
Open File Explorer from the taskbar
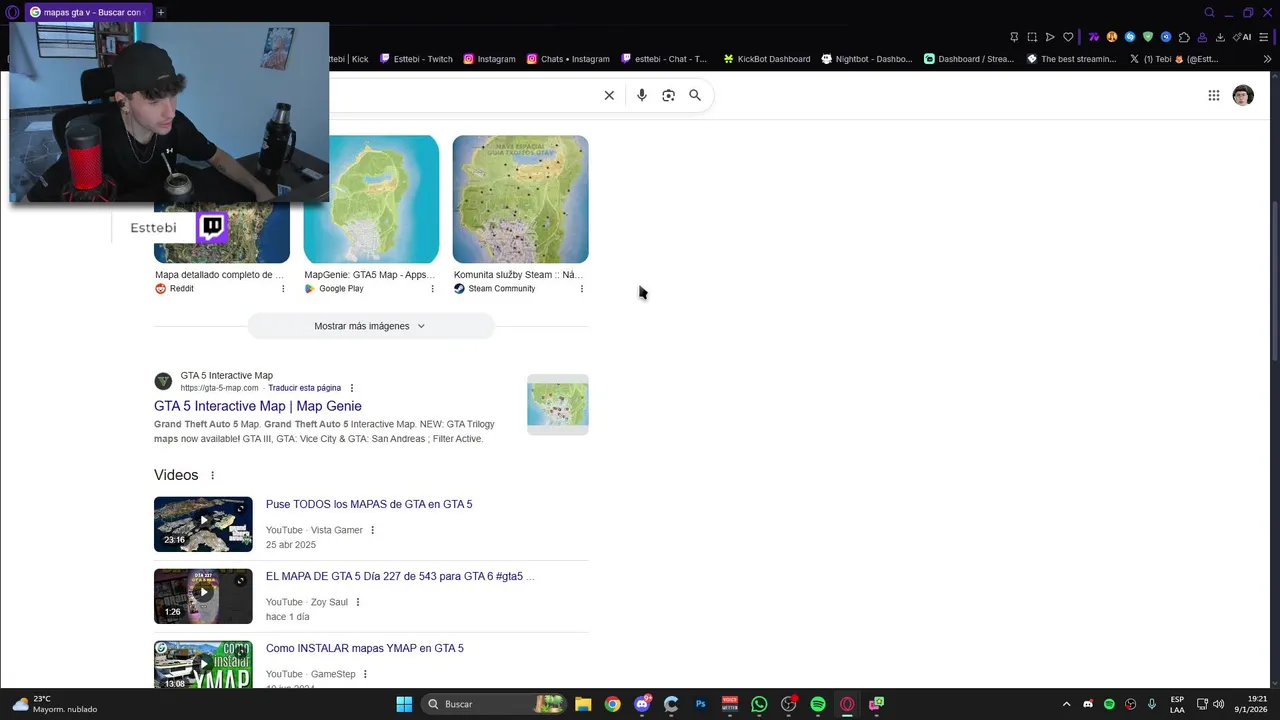click(x=583, y=704)
